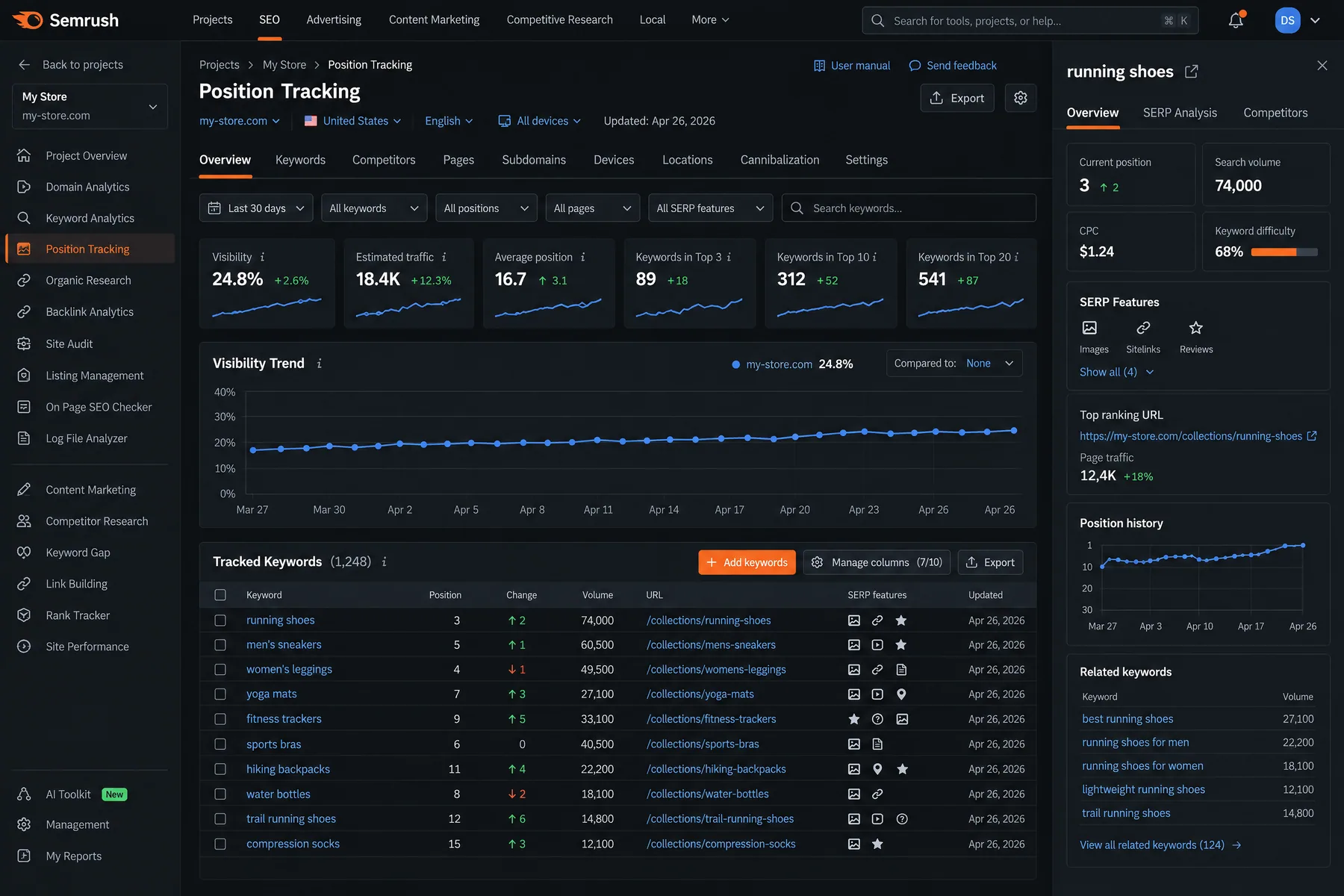Viewport: 1344px width, 896px height.
Task: Check the hiking backpacks row checkbox
Action: 220,769
